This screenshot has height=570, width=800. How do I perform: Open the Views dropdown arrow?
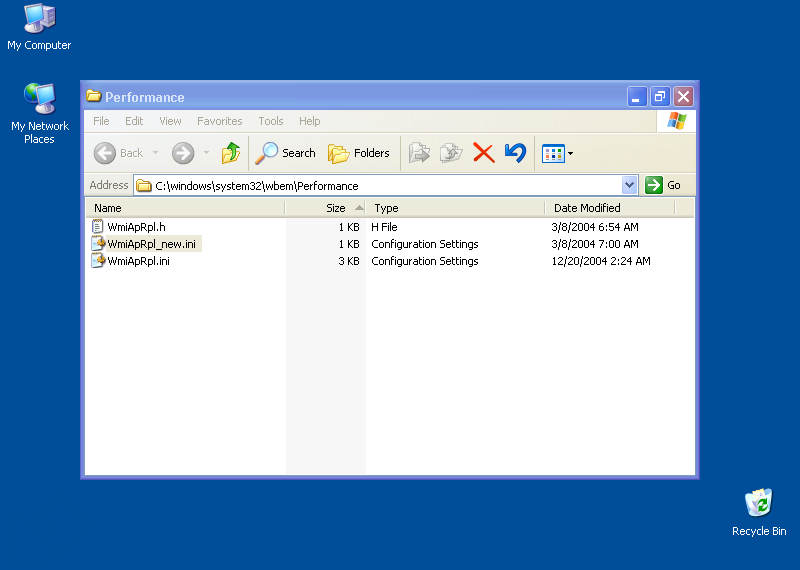[570, 153]
